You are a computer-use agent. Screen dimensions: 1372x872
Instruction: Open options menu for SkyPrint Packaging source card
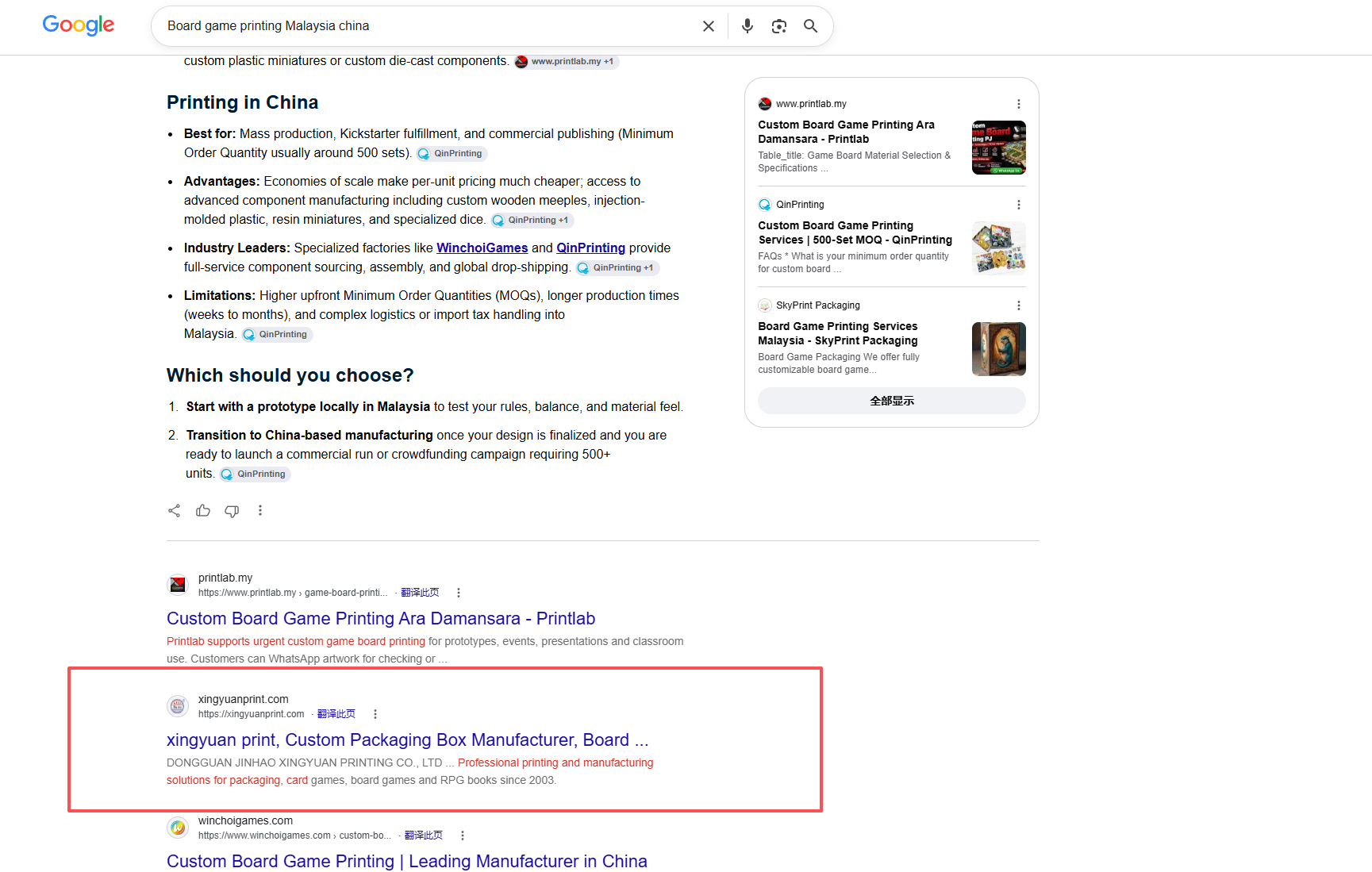(1019, 305)
